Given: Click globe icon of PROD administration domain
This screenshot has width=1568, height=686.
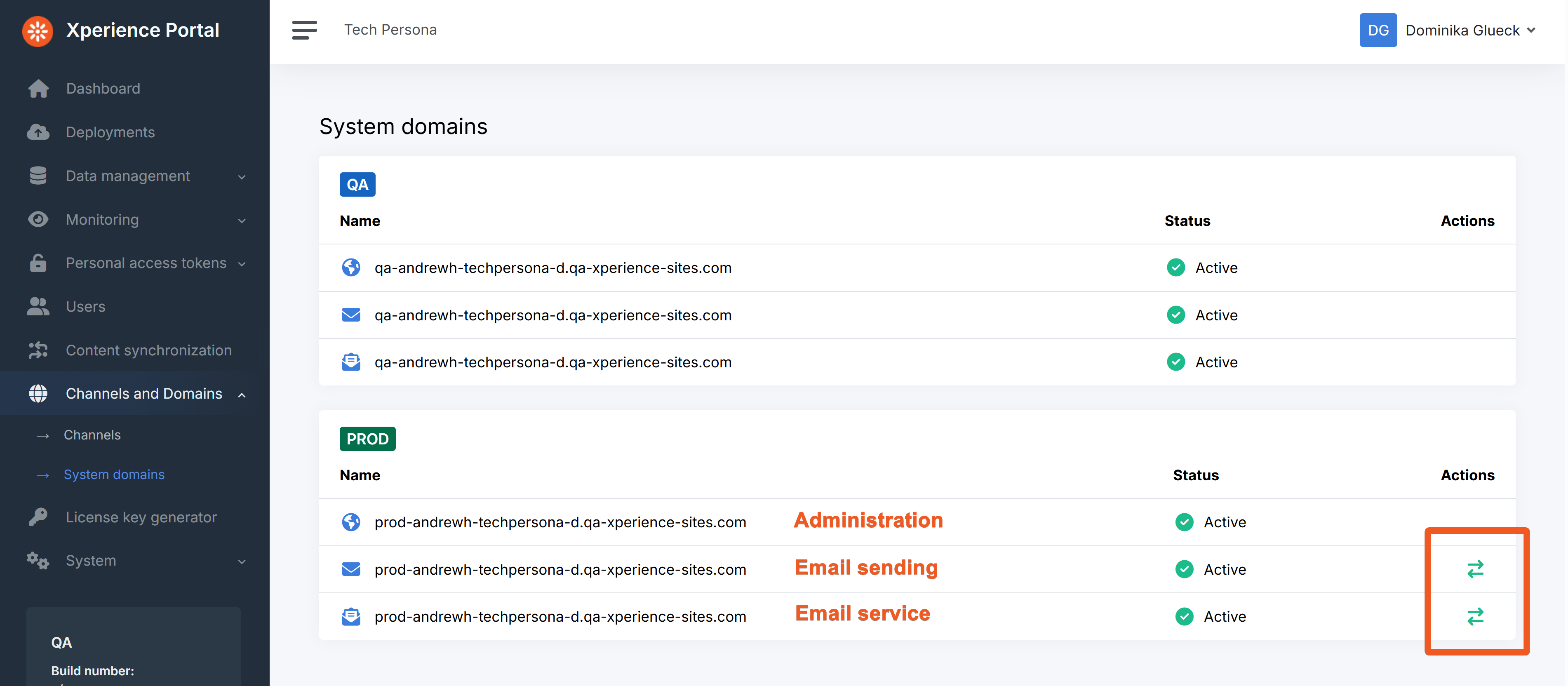Looking at the screenshot, I should pyautogui.click(x=350, y=522).
